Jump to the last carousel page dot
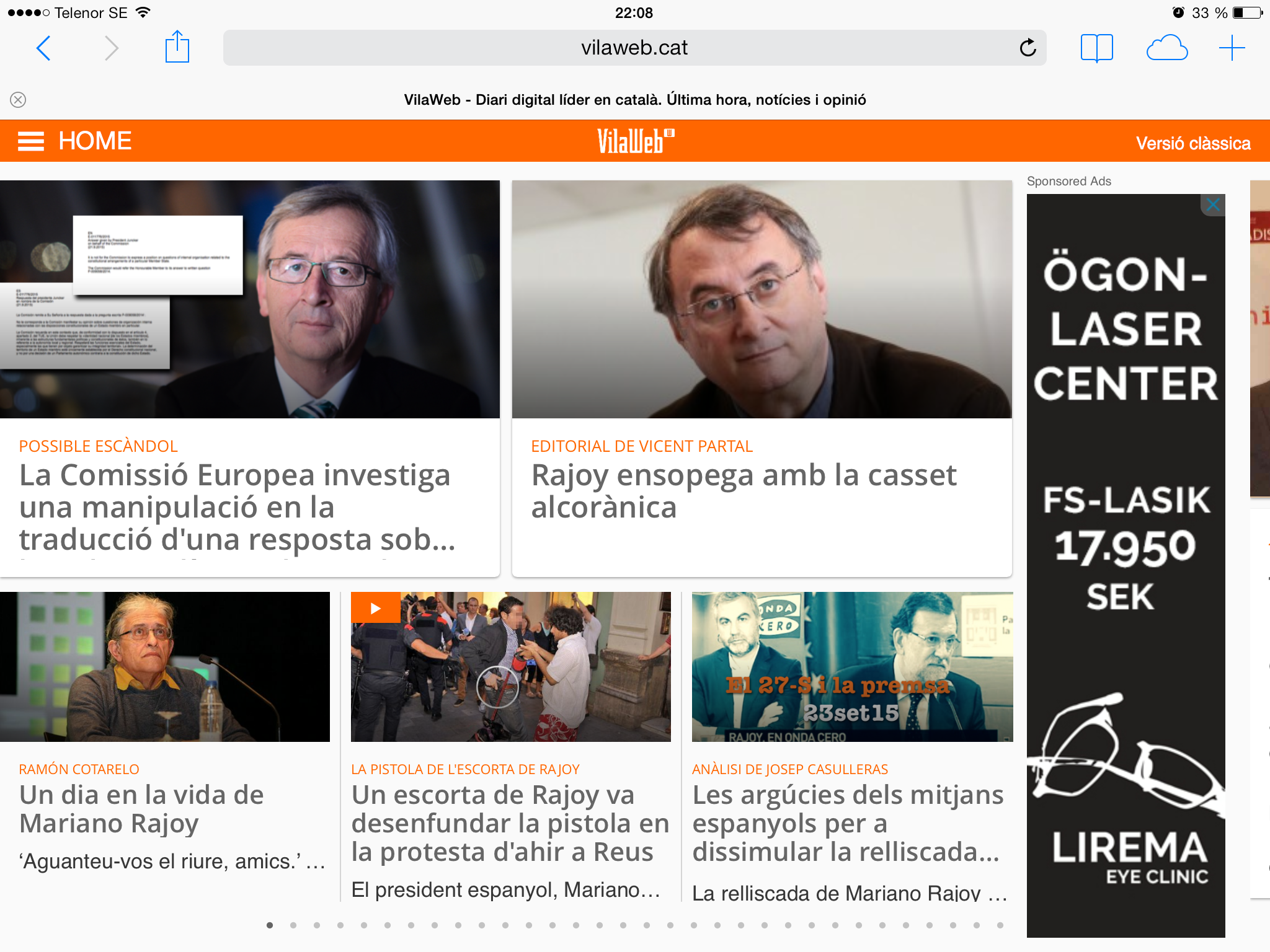This screenshot has height=952, width=1270. pyautogui.click(x=1000, y=925)
